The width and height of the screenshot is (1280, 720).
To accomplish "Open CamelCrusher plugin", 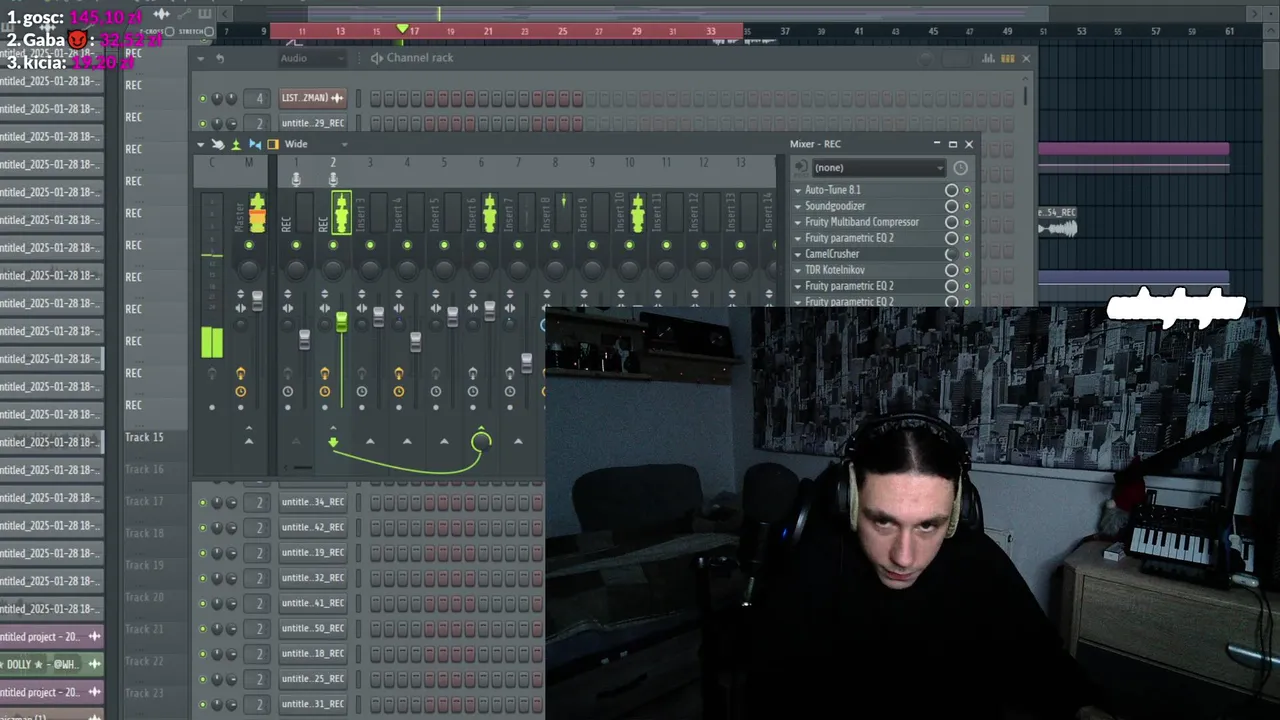I will [832, 254].
